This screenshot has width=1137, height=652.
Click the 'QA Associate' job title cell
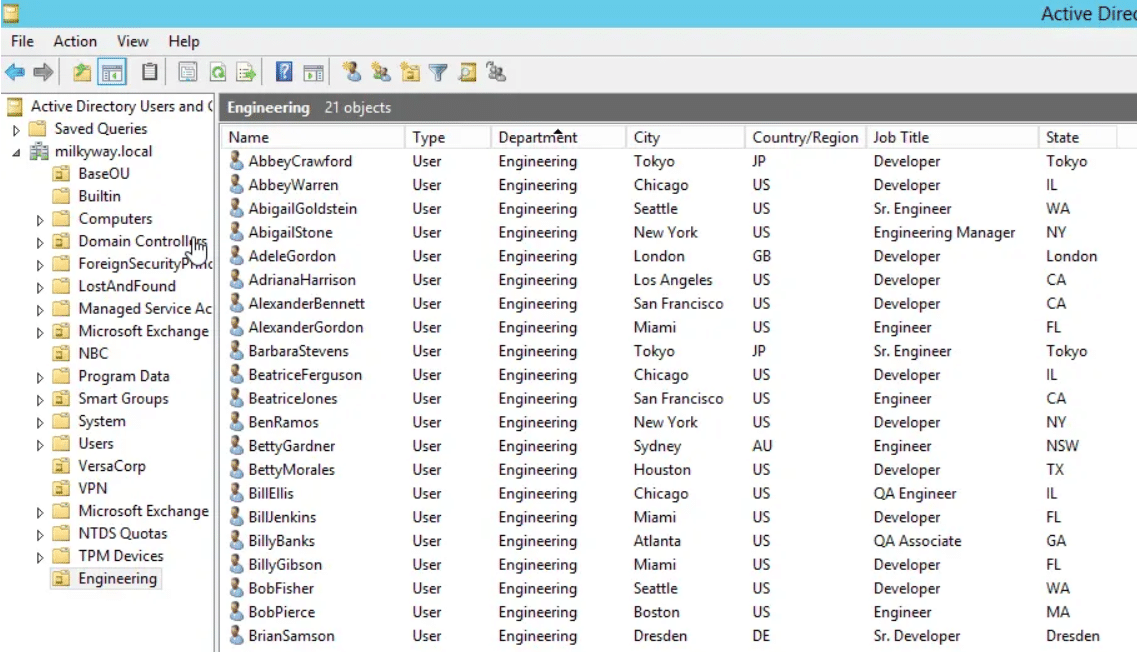[917, 541]
